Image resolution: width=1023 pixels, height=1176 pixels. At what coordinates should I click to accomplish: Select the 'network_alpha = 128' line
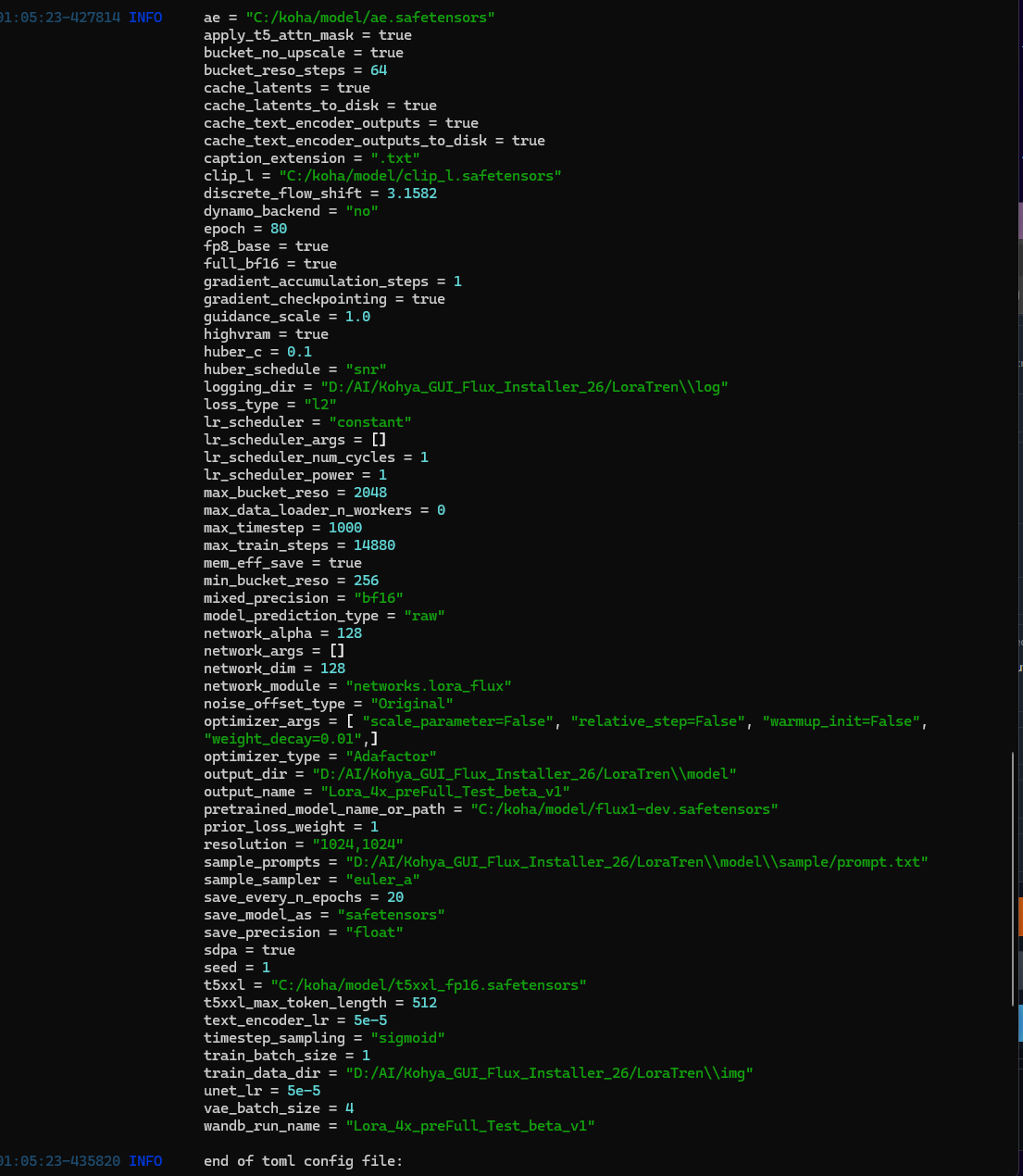[x=282, y=633]
